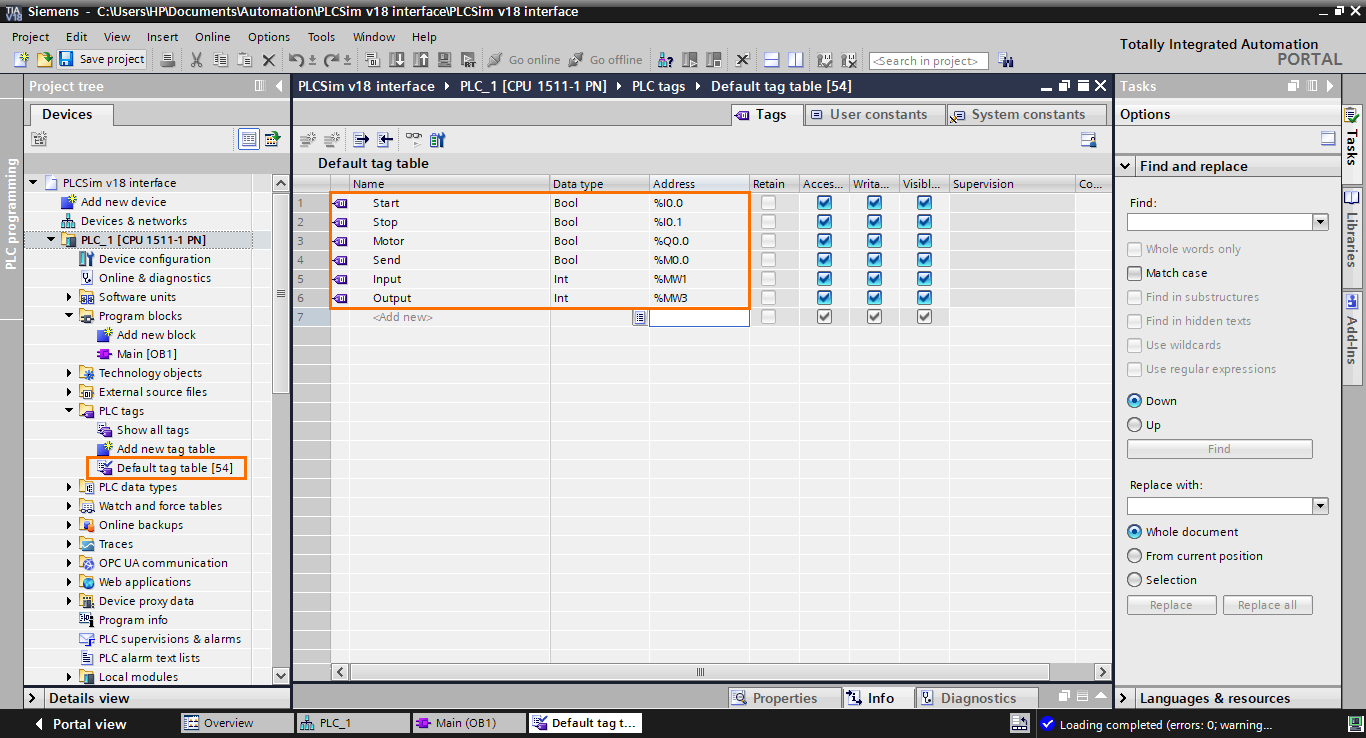Viewport: 1366px width, 738px height.
Task: Open project using folder toolbar icon
Action: coord(45,60)
